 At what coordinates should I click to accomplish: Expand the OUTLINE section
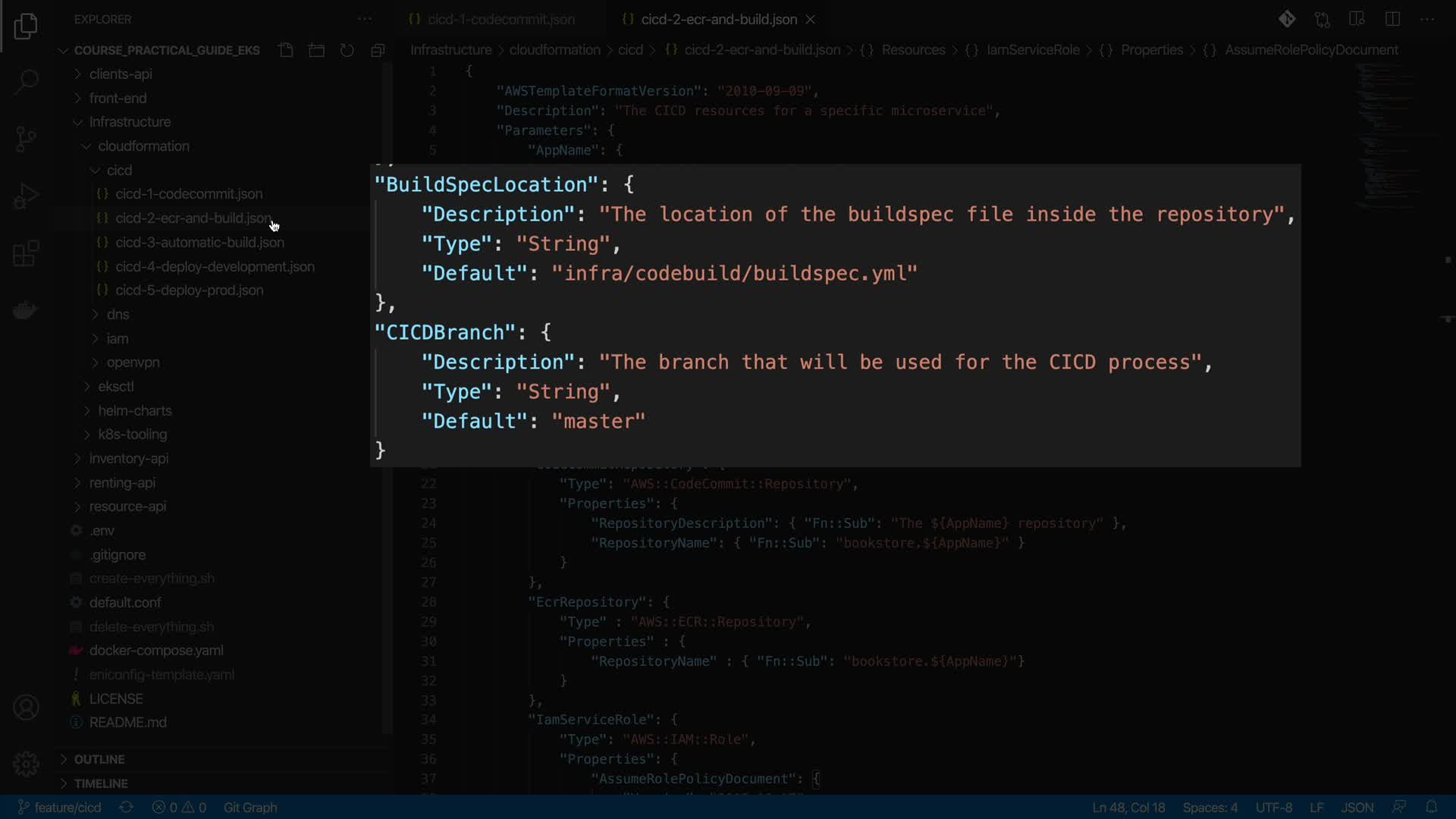coord(99,759)
